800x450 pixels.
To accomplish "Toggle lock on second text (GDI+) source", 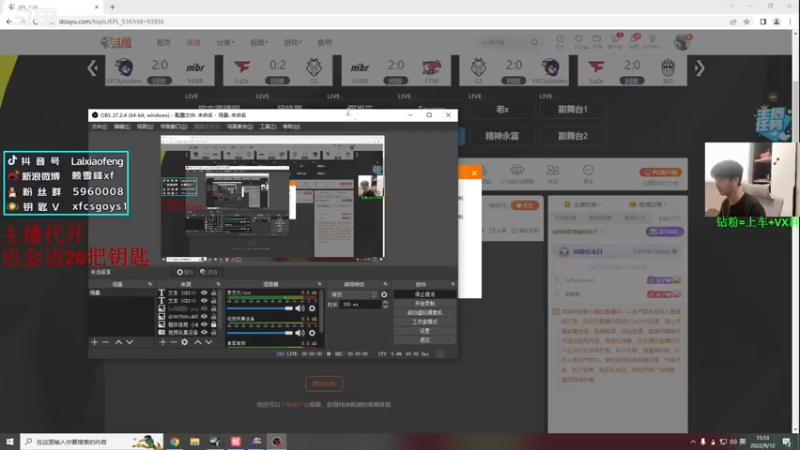I will click(x=214, y=301).
